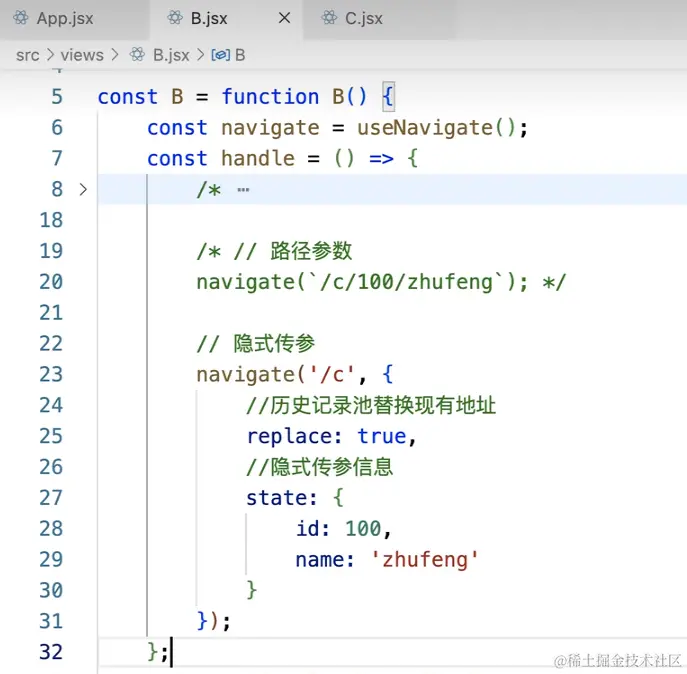Click the 路径参数 comment text
687x674 pixels.
[x=311, y=251]
